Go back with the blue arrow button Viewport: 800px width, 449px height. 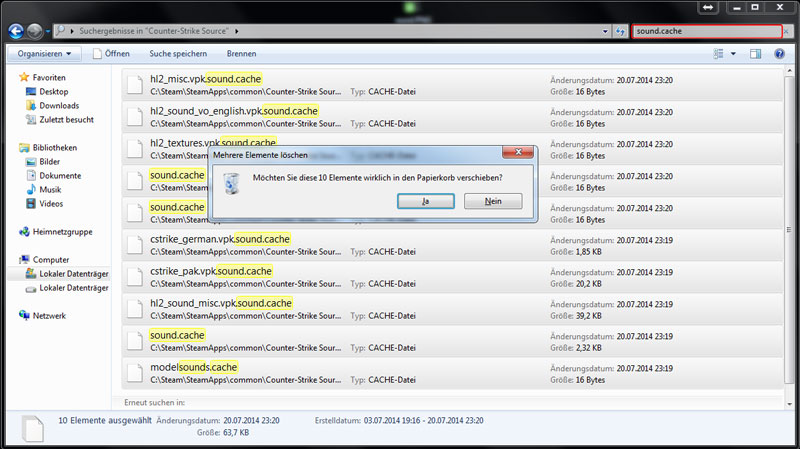16,31
